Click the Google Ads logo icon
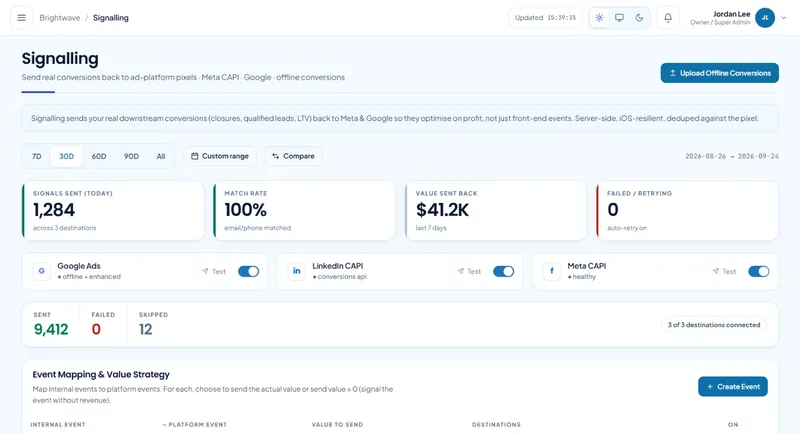Screen dimensions: 800x434 click(x=42, y=271)
